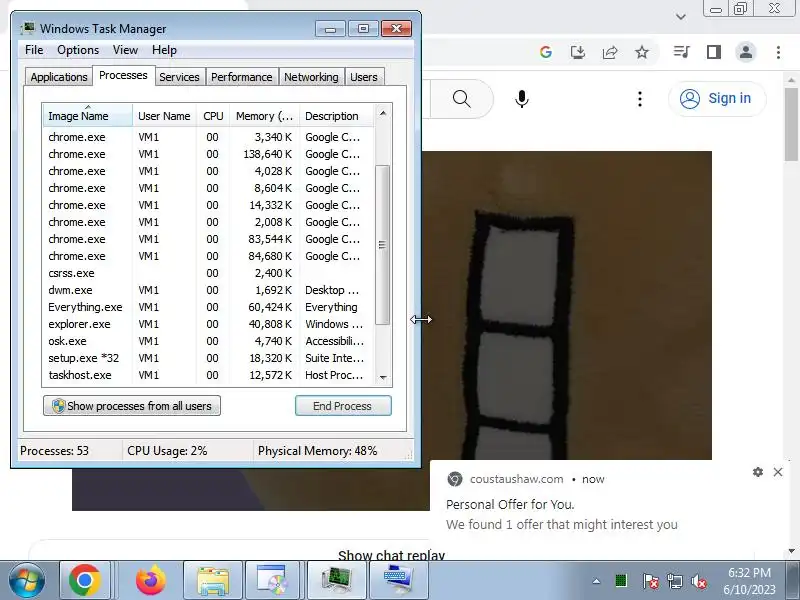Switch to the Performance tab
Viewport: 800px width, 600px height.
pyautogui.click(x=242, y=77)
